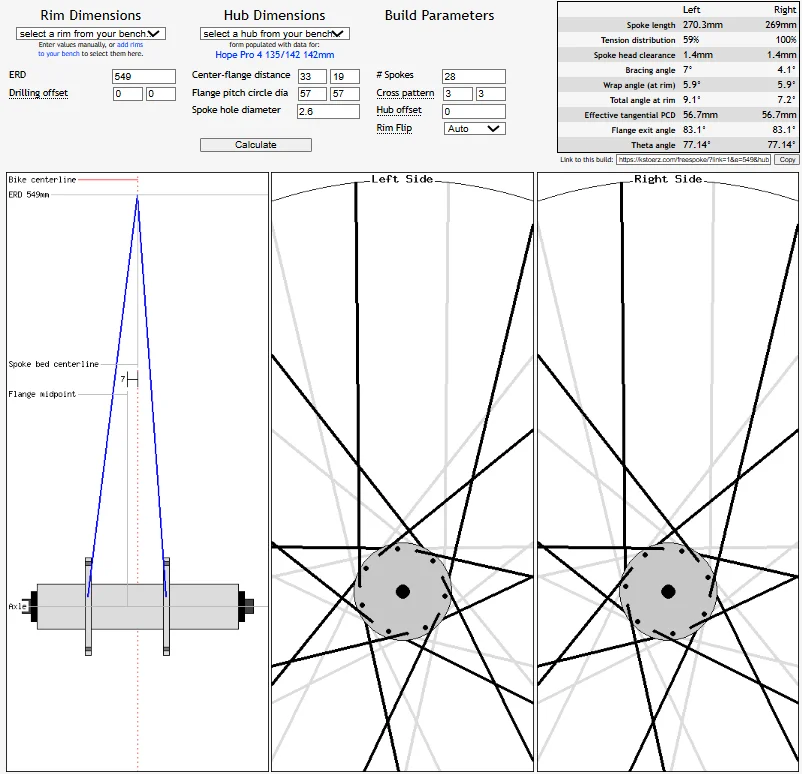Click the Left Side diagram title

point(402,179)
